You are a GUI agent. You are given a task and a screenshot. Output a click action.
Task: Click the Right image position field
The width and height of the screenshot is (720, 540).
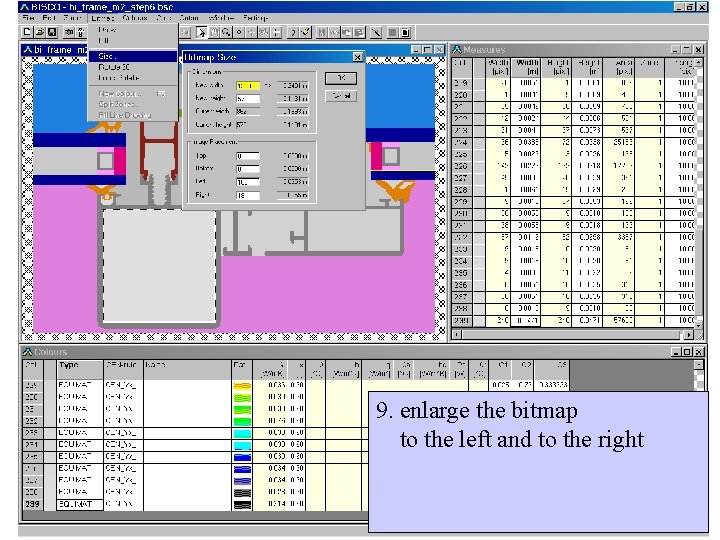click(x=248, y=195)
